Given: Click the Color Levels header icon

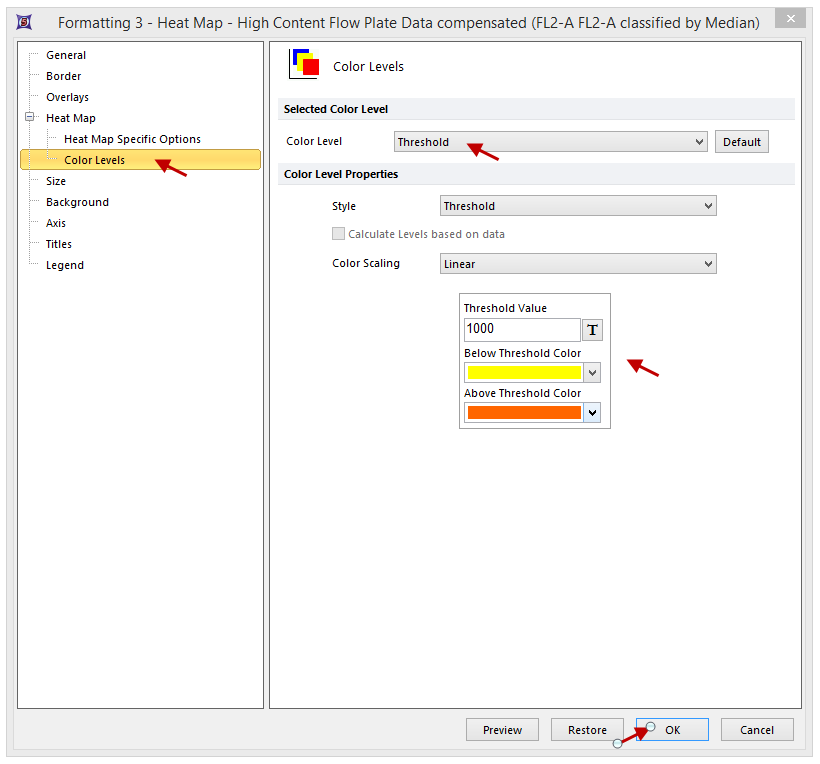Looking at the screenshot, I should (x=304, y=64).
